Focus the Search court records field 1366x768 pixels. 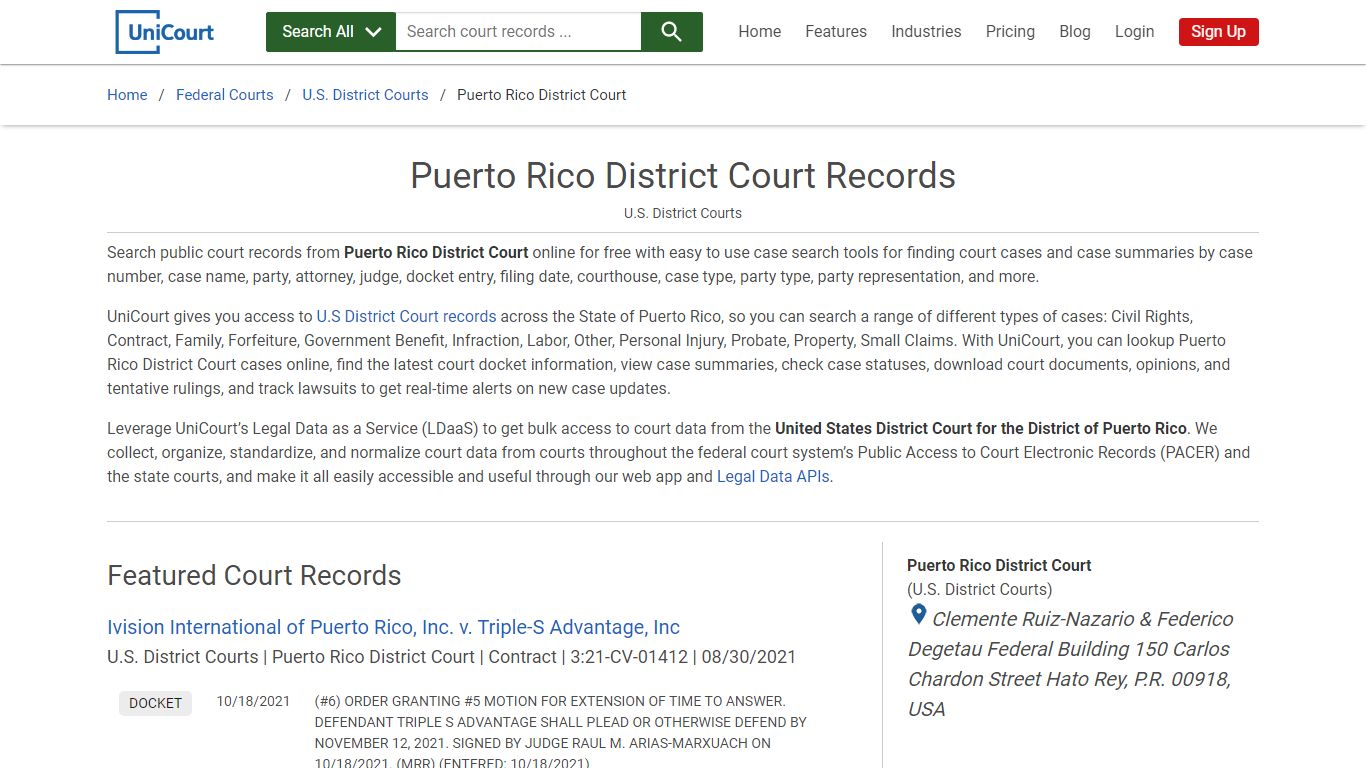point(518,32)
